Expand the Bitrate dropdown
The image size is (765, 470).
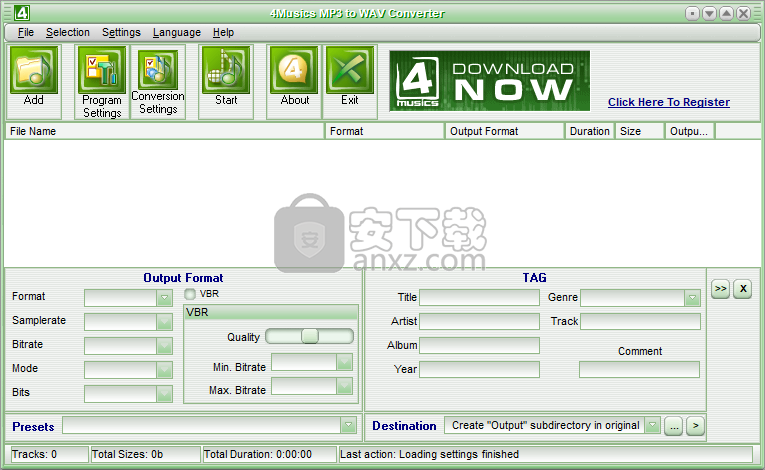(164, 346)
